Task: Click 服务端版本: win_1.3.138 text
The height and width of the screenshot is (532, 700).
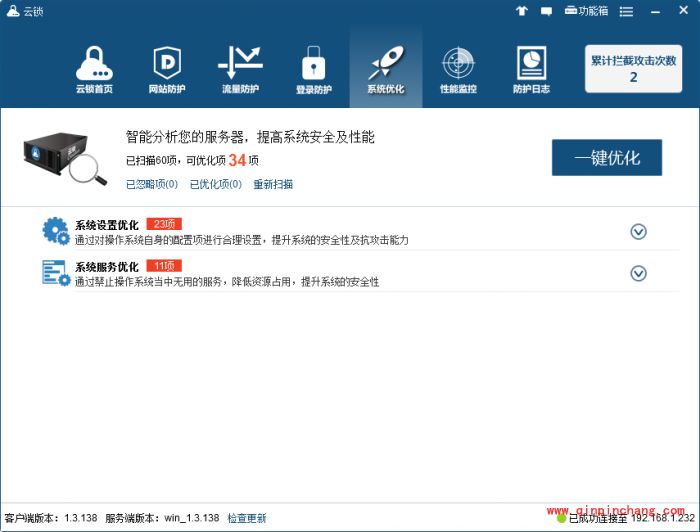Action: 162,518
